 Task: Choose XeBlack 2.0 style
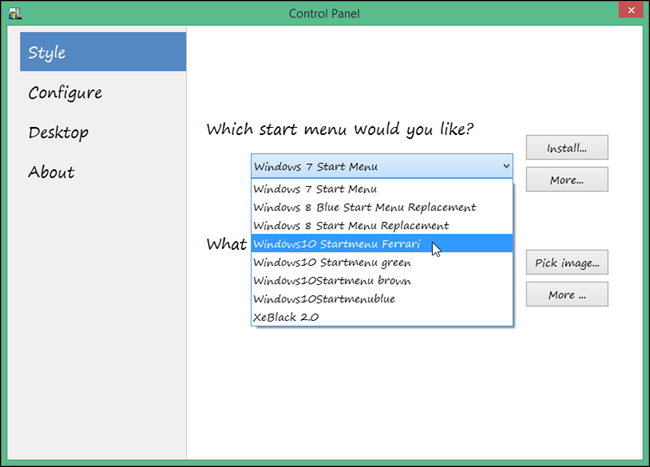click(x=382, y=317)
